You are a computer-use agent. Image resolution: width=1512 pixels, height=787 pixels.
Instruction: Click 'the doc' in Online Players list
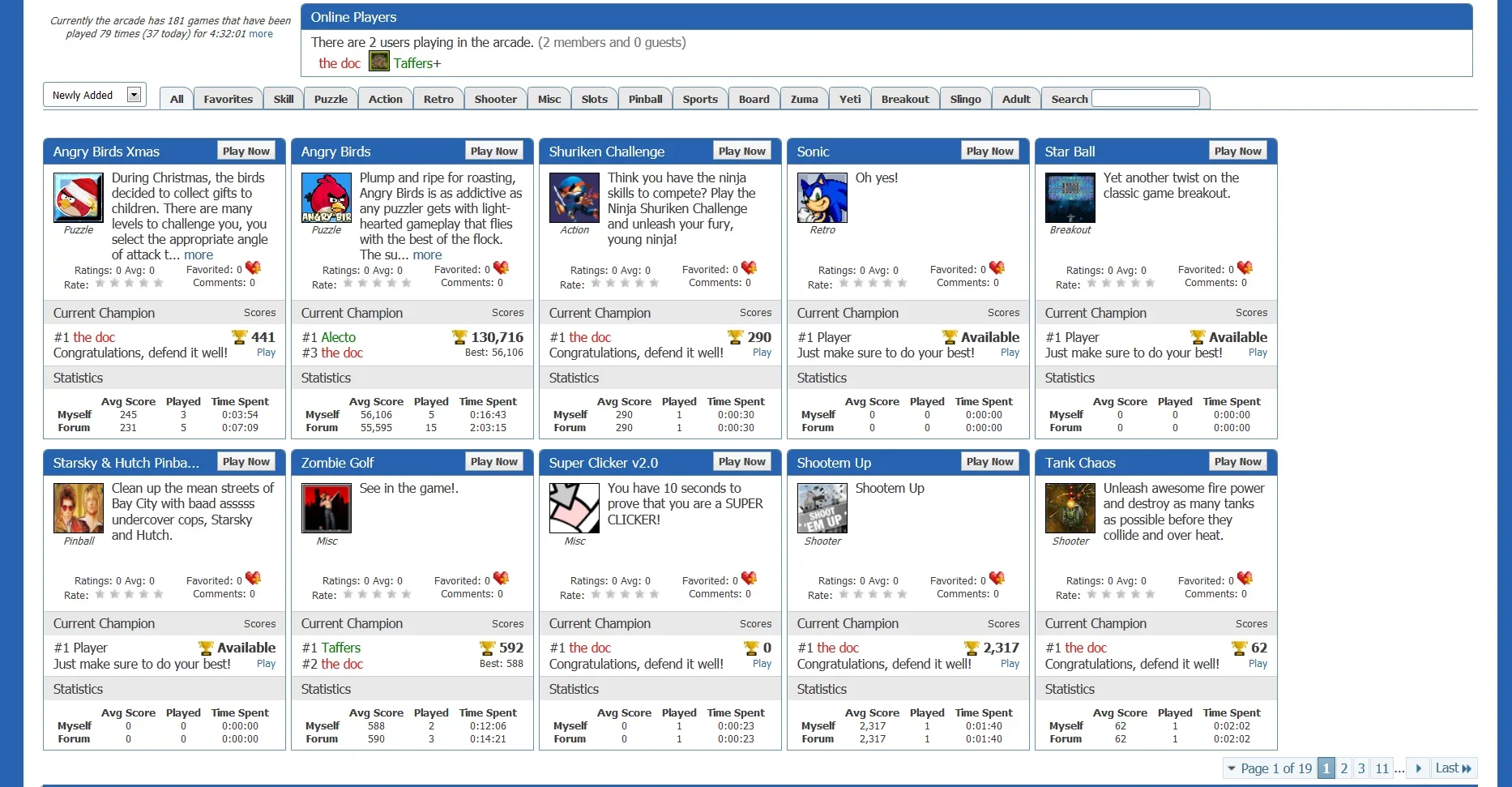[x=339, y=63]
